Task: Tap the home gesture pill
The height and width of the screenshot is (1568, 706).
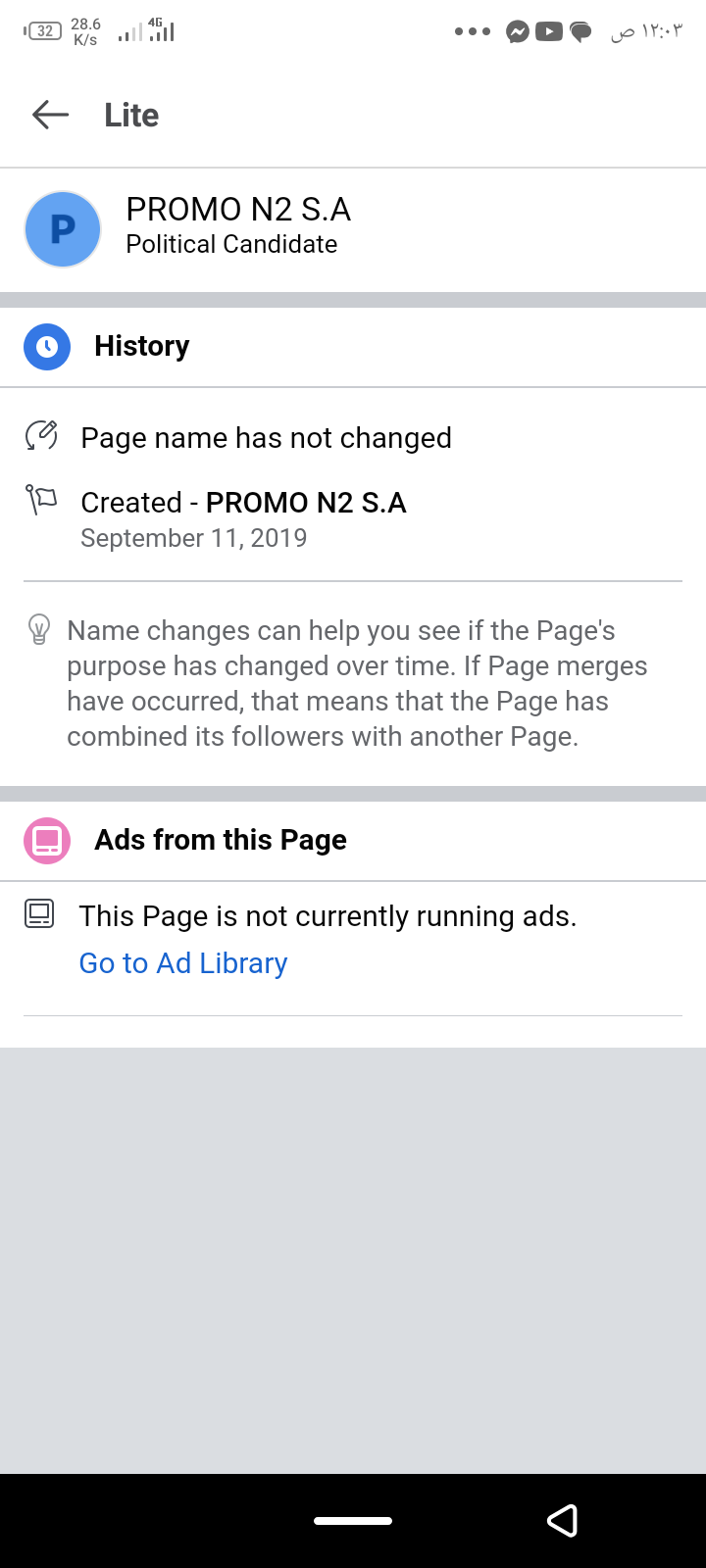Action: click(x=353, y=1521)
